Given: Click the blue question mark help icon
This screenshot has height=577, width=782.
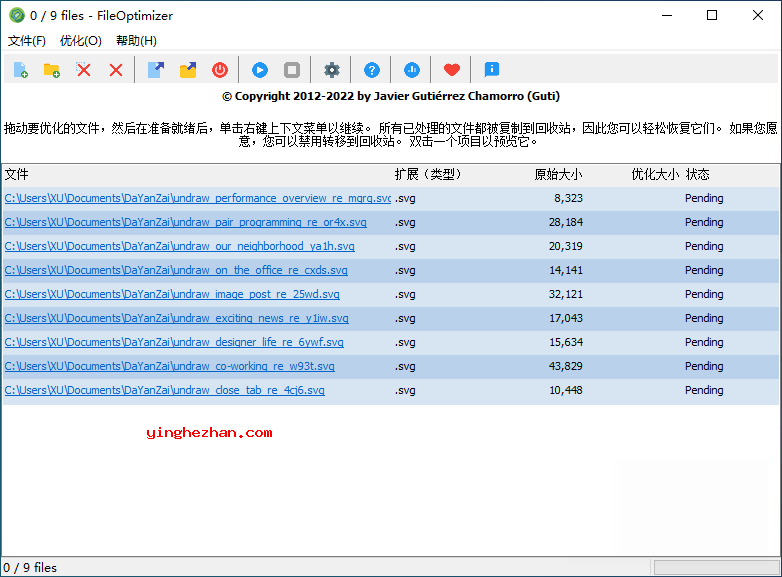Looking at the screenshot, I should pyautogui.click(x=372, y=70).
